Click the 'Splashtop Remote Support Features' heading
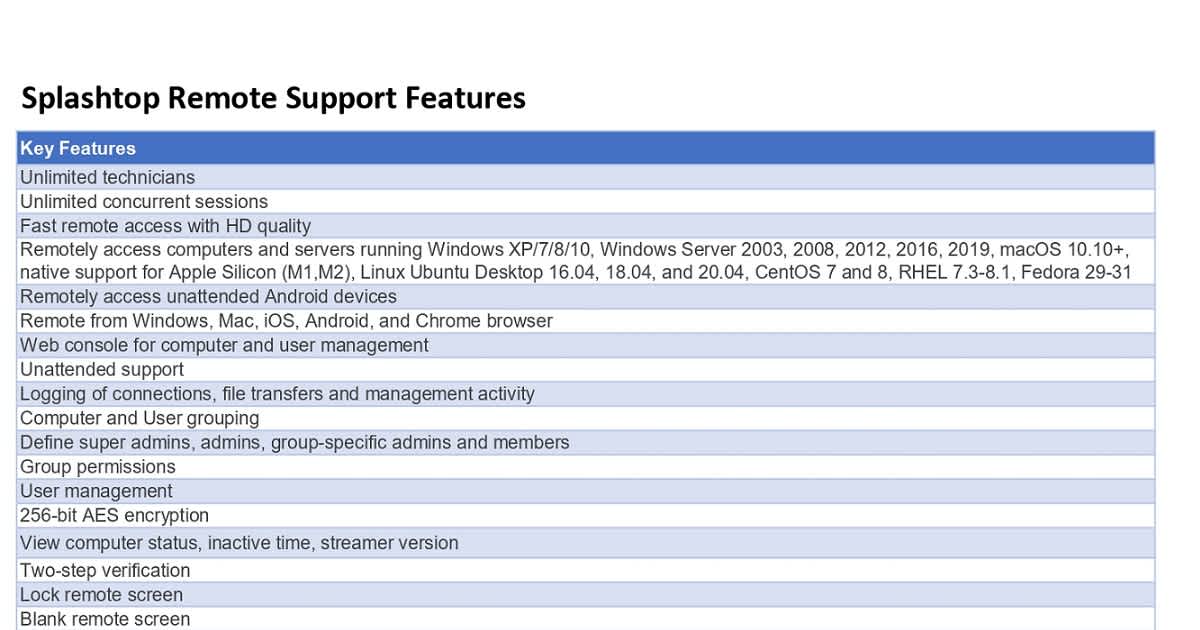 click(273, 98)
